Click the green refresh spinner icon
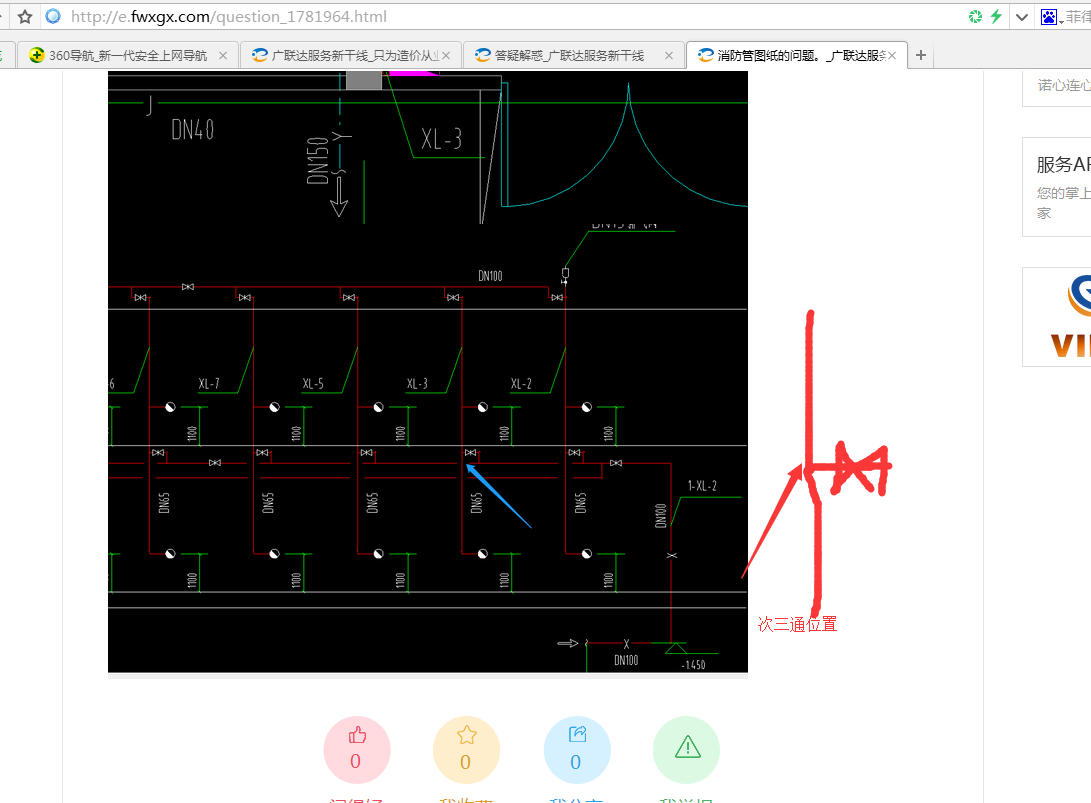 [x=975, y=17]
